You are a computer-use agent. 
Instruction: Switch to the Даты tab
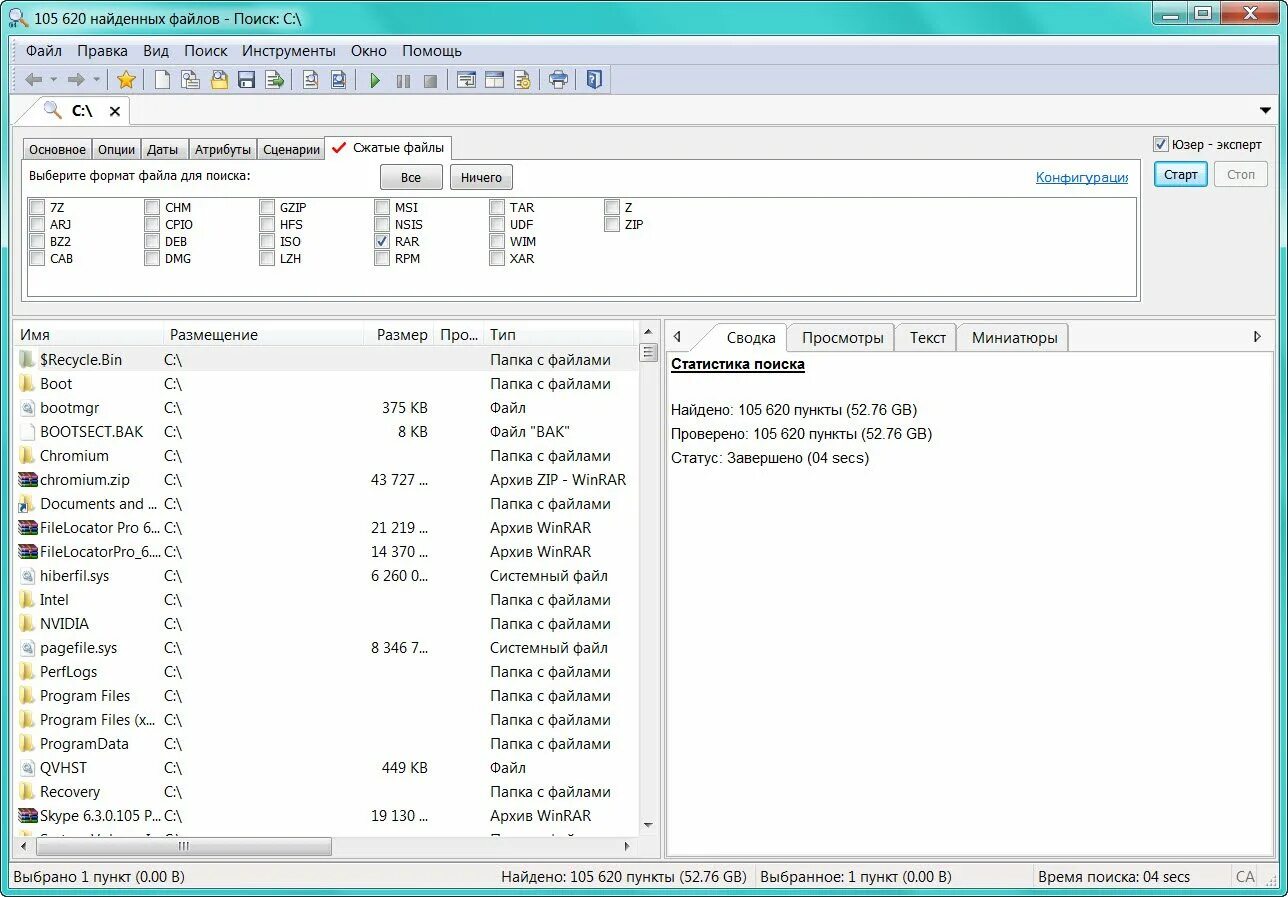[x=163, y=149]
